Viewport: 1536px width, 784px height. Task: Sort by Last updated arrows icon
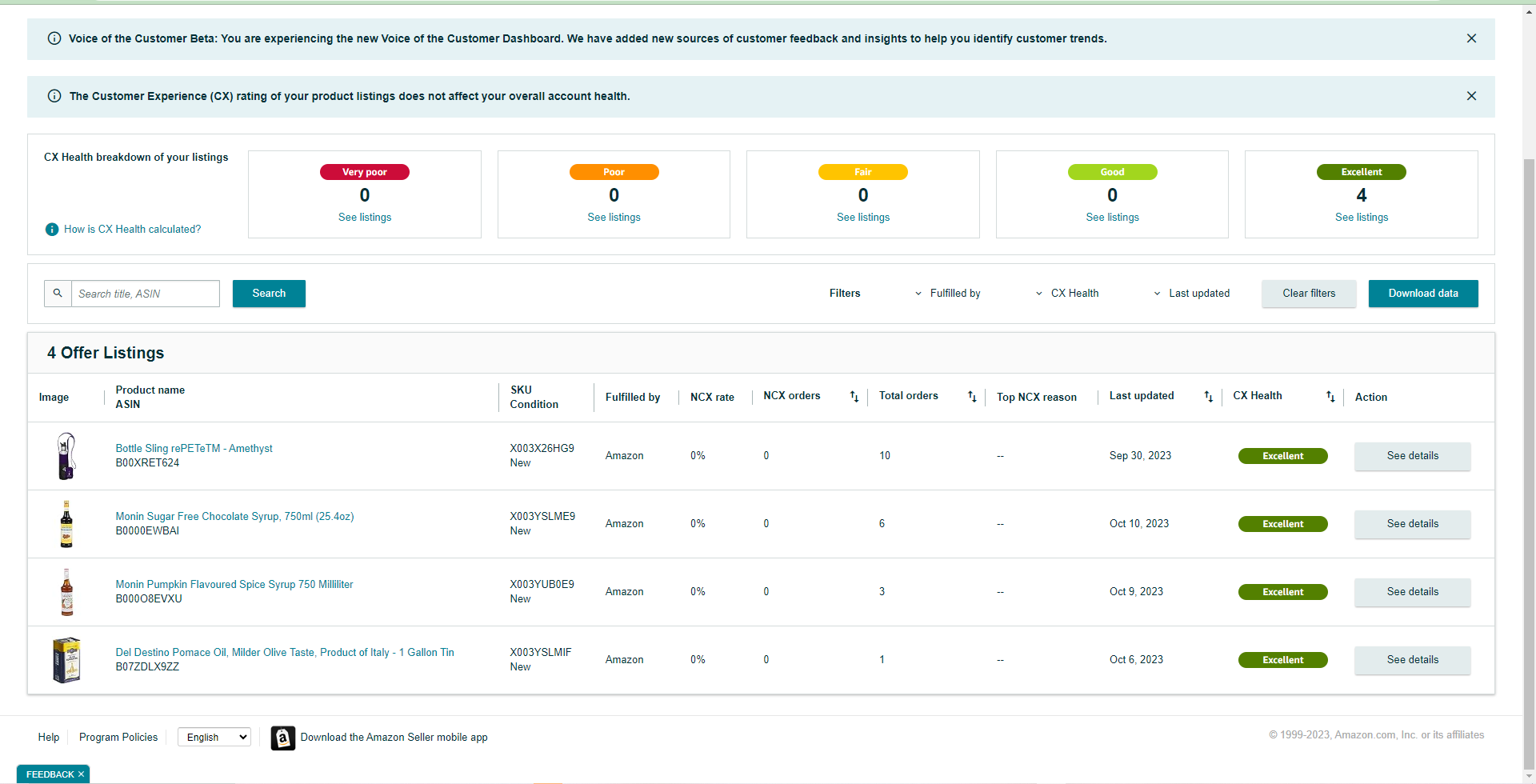point(1209,397)
